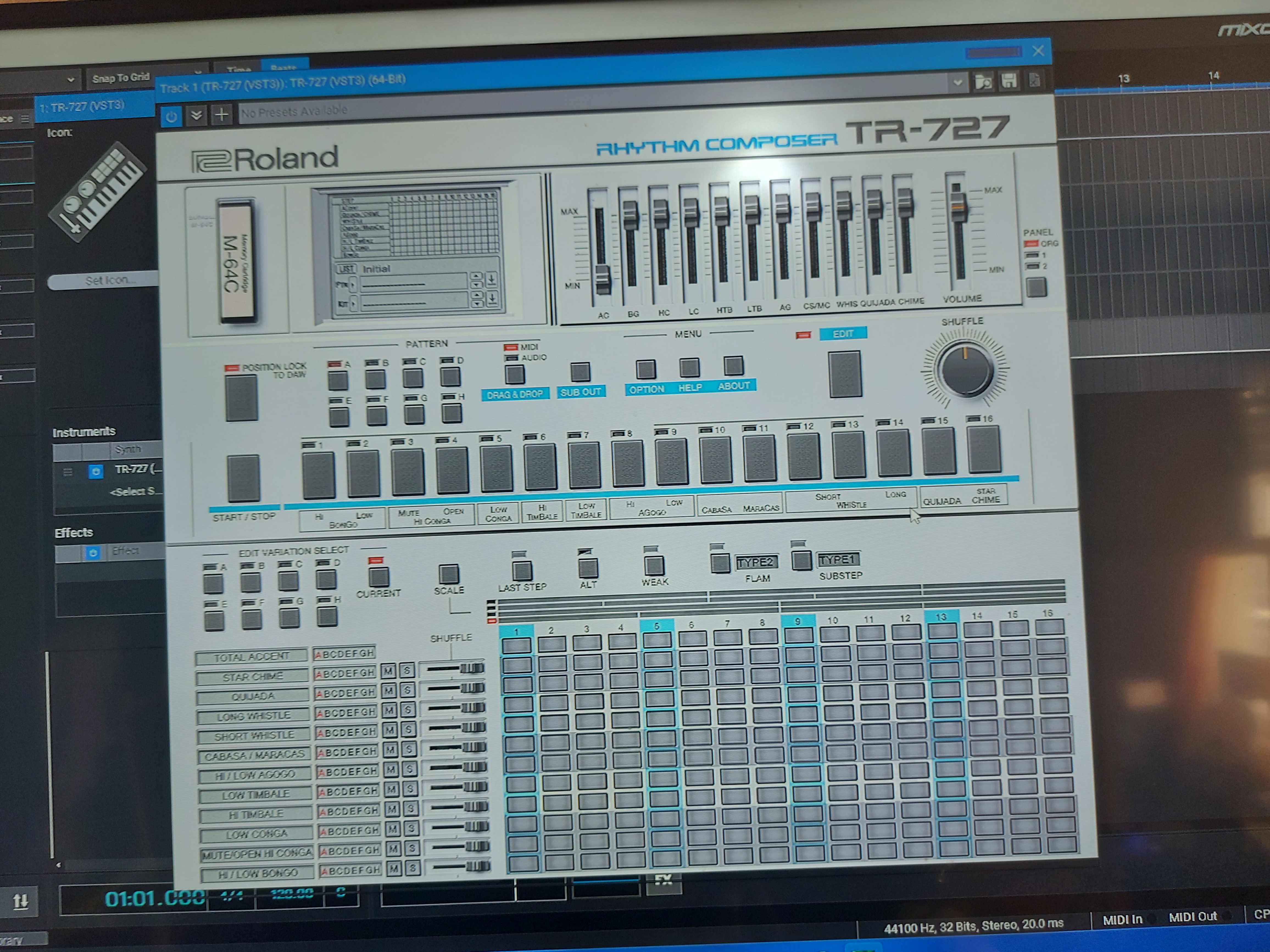Toggle the POSITION LOCK TO DAW button
This screenshot has width=1270, height=952.
point(241,398)
